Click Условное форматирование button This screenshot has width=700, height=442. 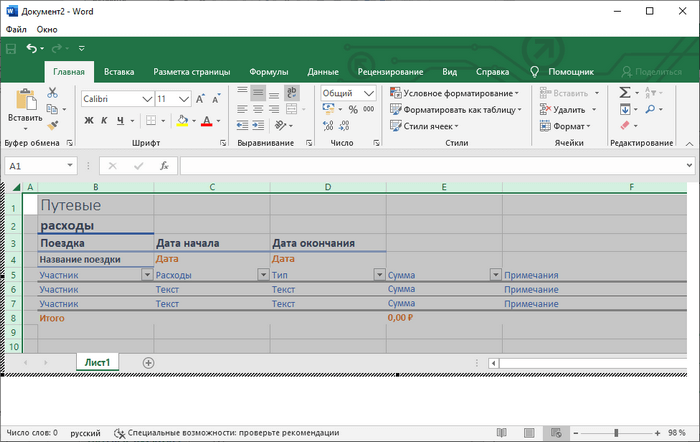(x=454, y=93)
